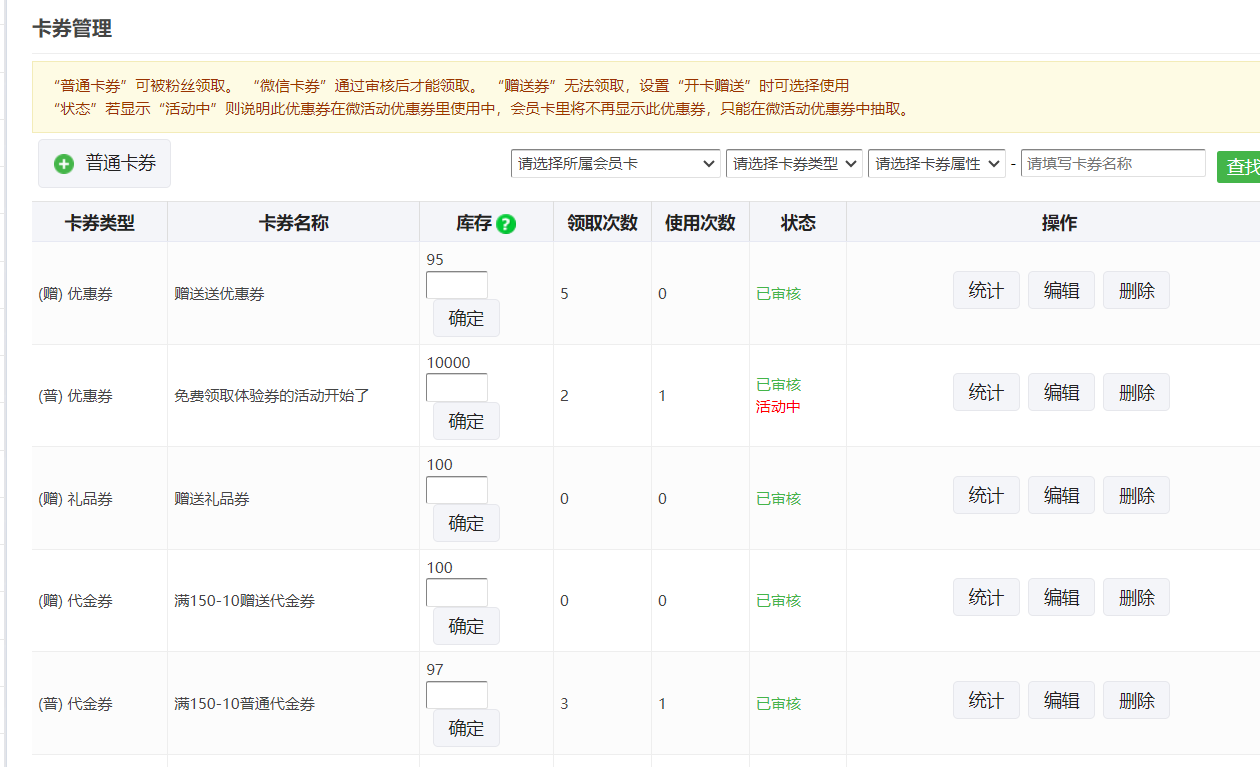Screen dimensions: 1260x767
Task: Select coupon name 满150-10赠送代金券
Action: 244,601
